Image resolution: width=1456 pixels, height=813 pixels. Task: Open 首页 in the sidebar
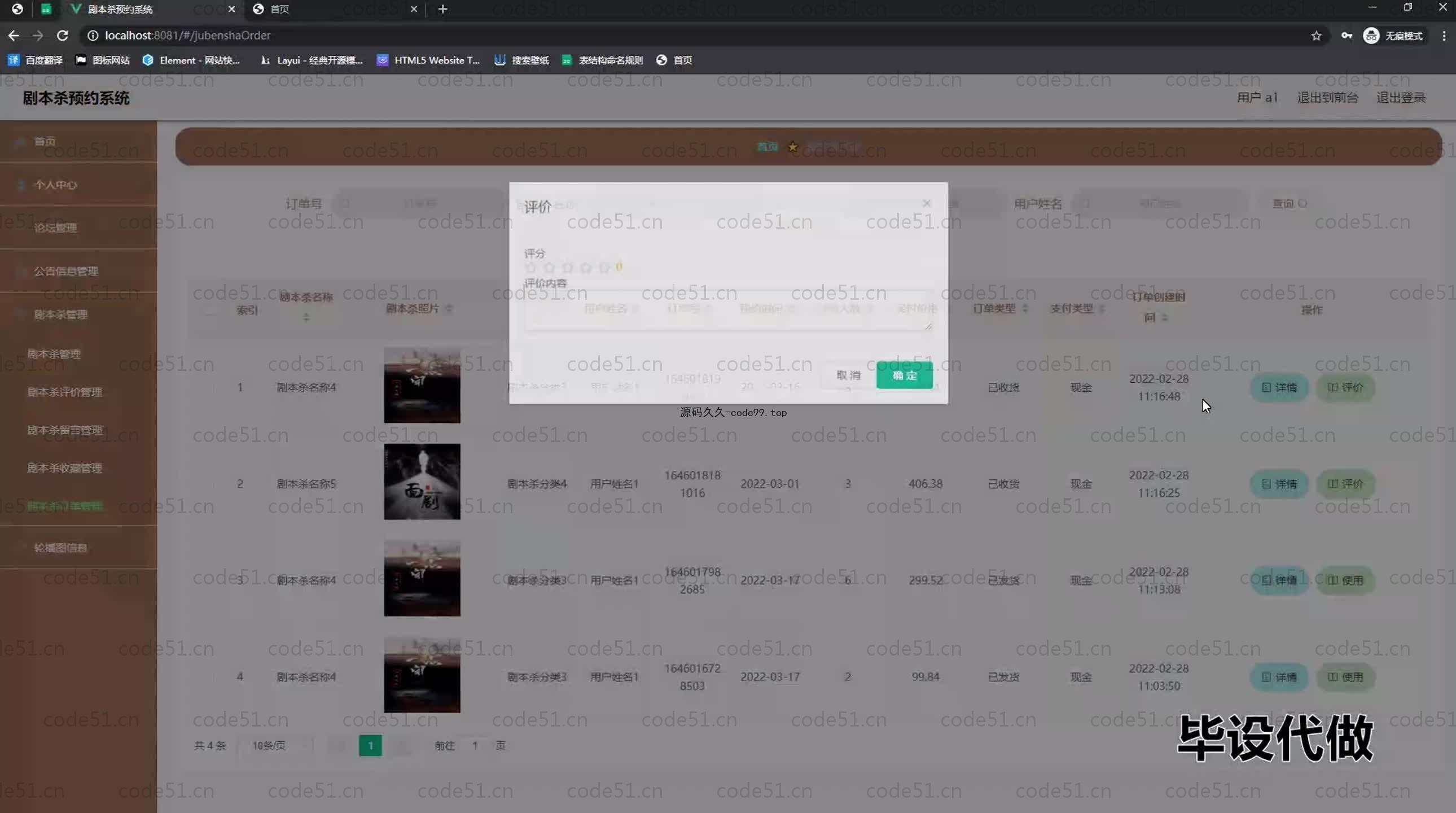(78, 141)
